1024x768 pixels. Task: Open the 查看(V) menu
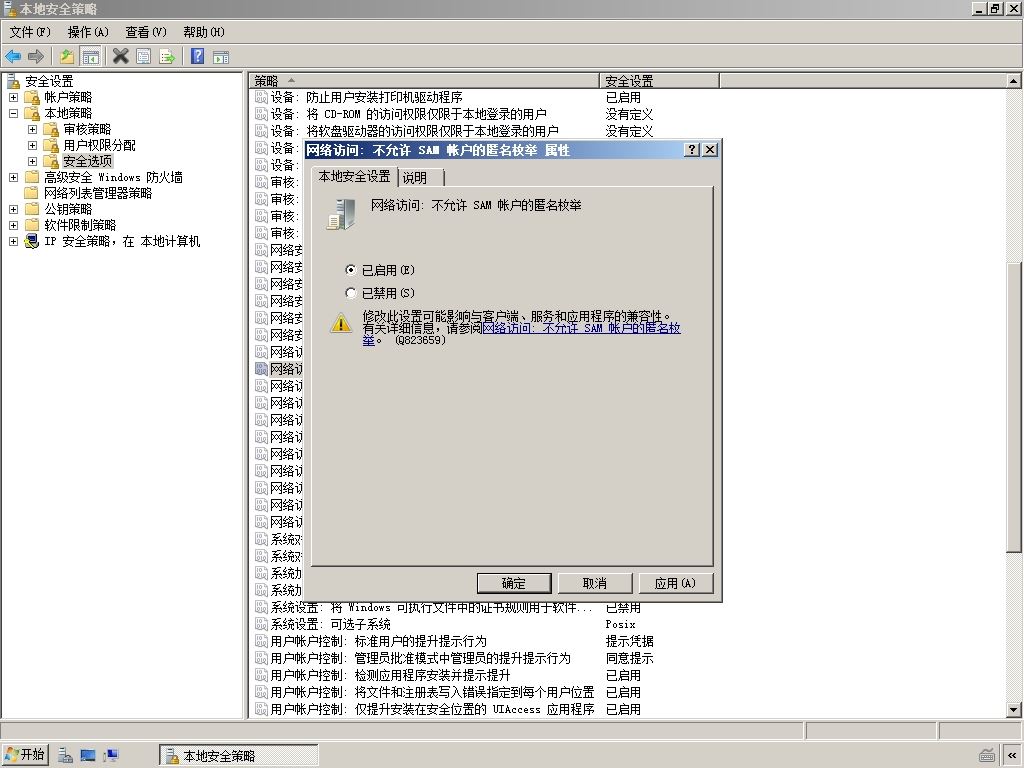(146, 32)
